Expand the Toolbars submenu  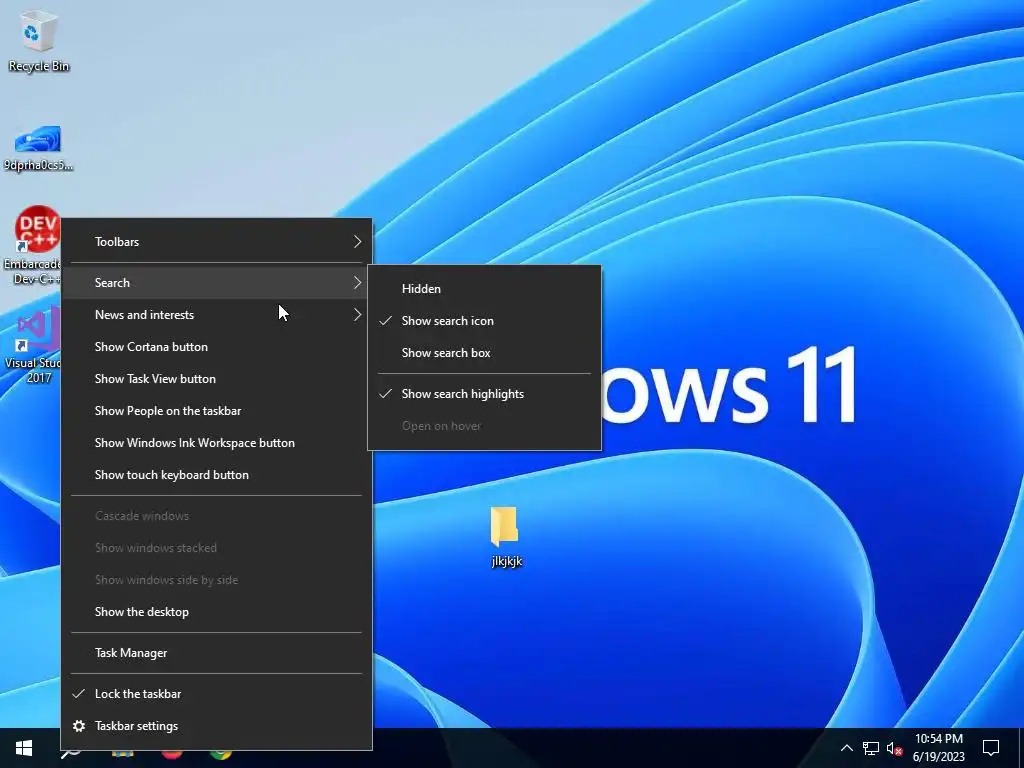pyautogui.click(x=216, y=242)
